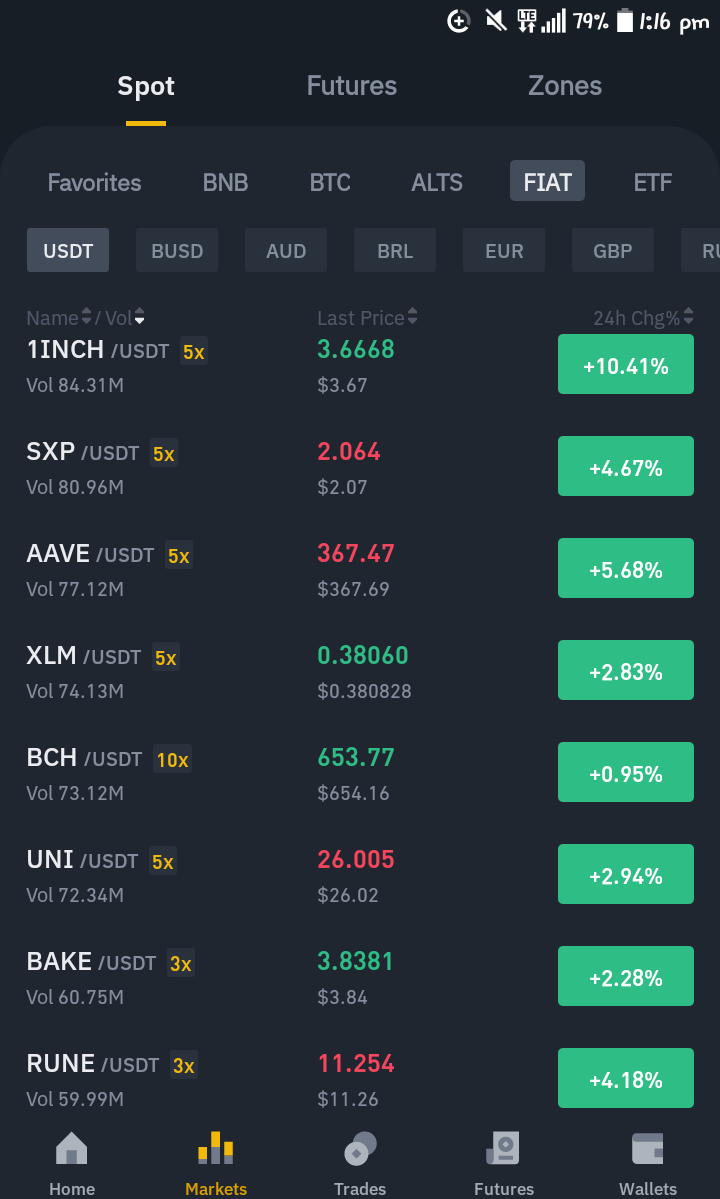720x1199 pixels.
Task: Tap the battery icon in status bar
Action: 624,21
